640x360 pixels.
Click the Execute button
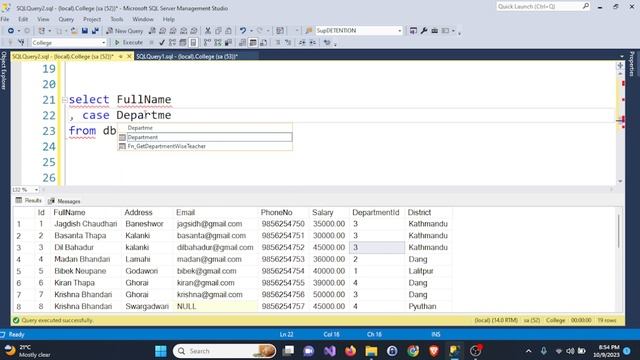[x=128, y=42]
